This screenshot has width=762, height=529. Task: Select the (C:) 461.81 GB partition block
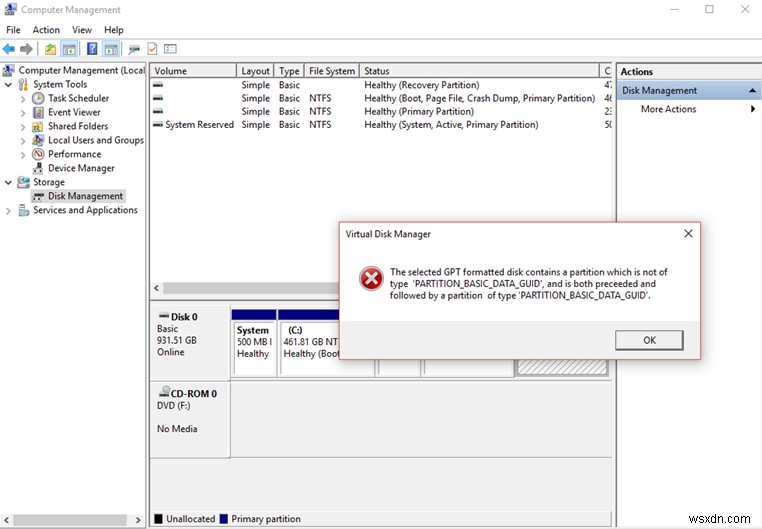point(309,342)
